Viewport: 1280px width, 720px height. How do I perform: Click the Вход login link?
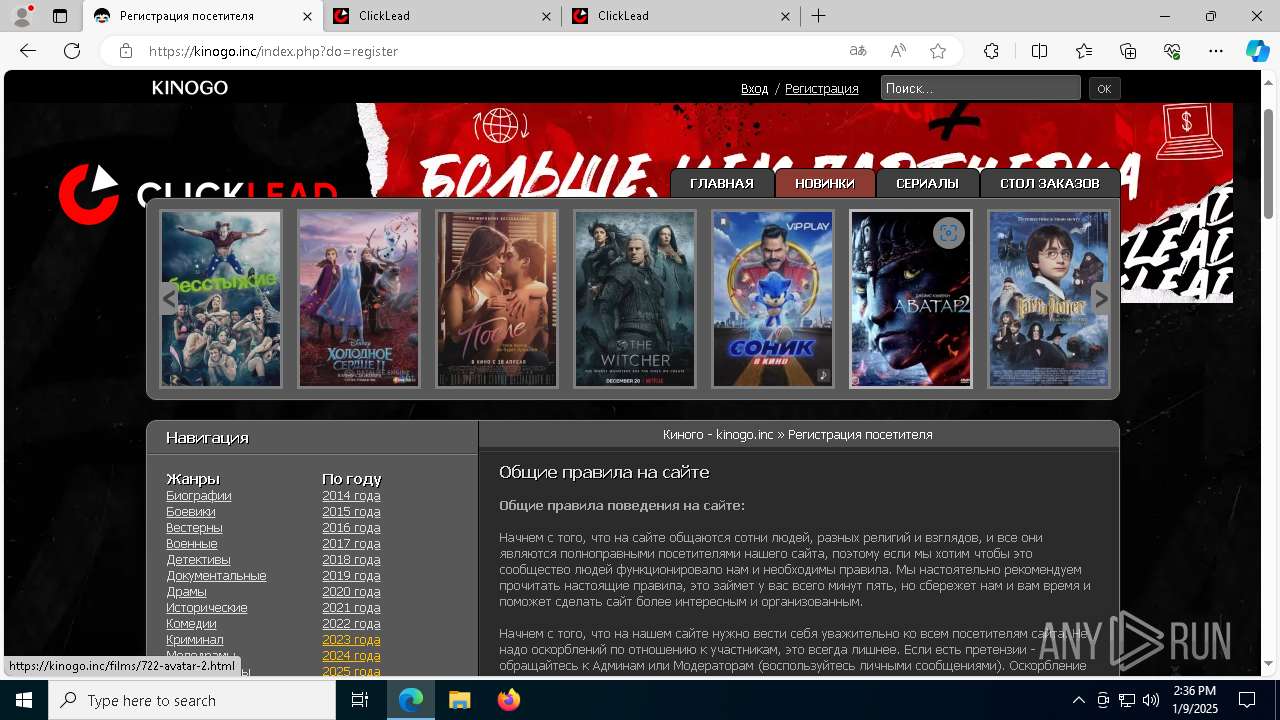click(754, 88)
